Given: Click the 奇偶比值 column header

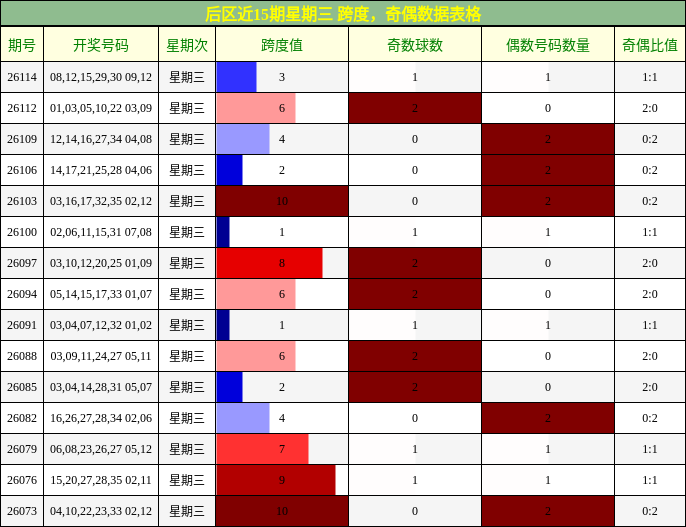Looking at the screenshot, I should point(650,45).
